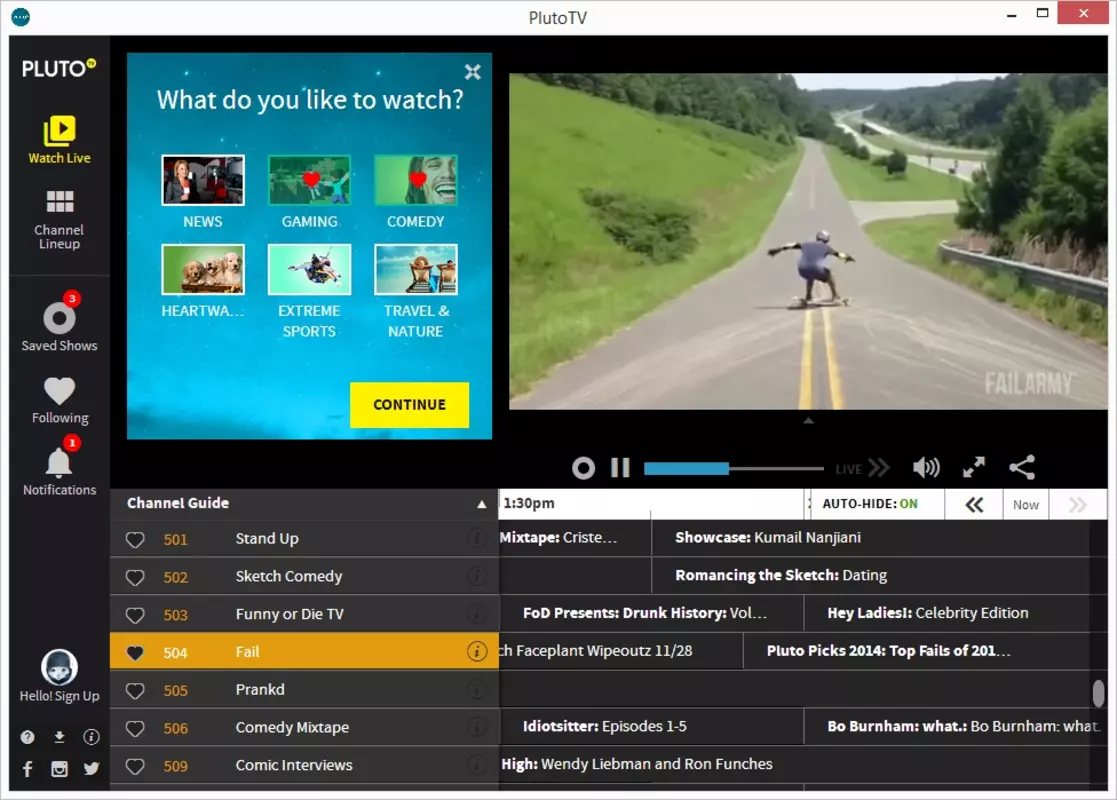This screenshot has height=800, width=1117.
Task: Favorite channel 503 Funny or Die TV
Action: pos(135,615)
